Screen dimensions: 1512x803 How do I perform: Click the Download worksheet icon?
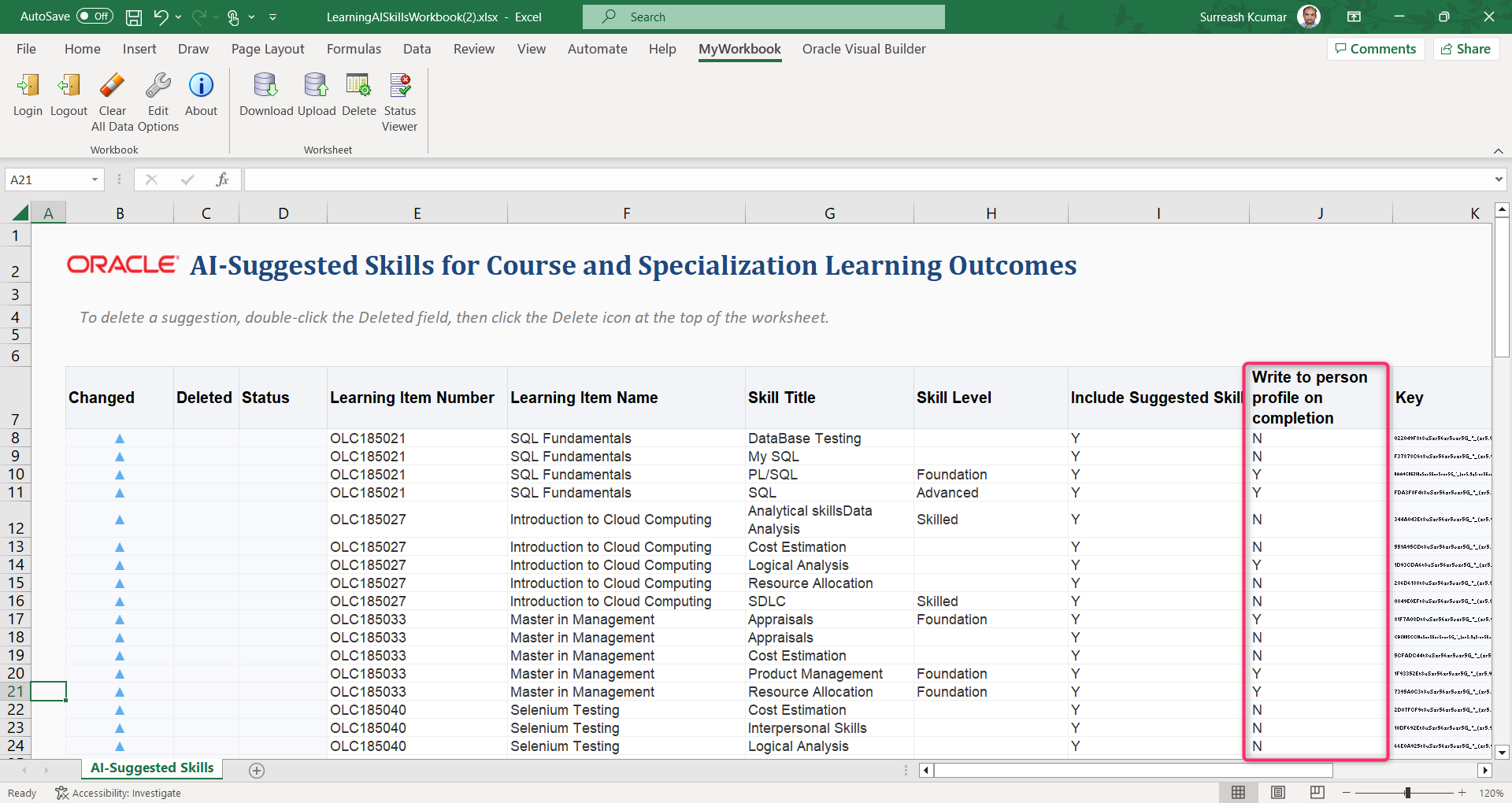[x=266, y=86]
